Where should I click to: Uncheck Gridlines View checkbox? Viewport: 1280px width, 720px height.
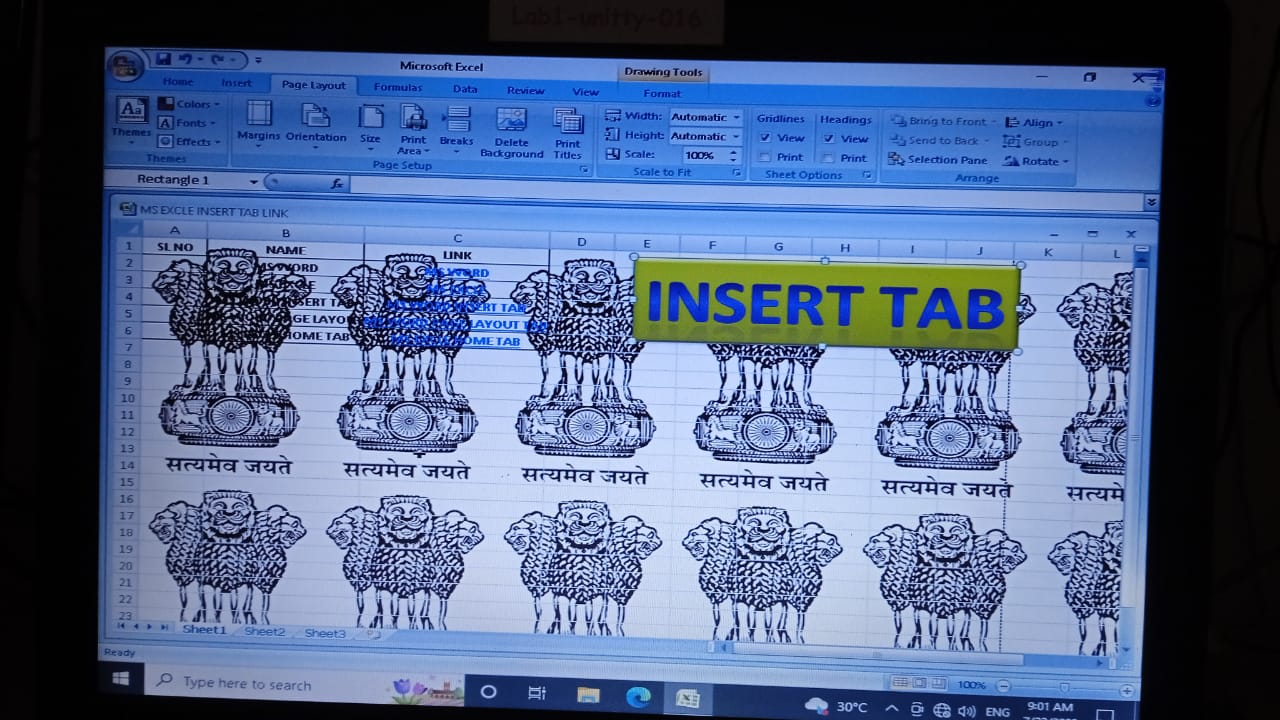(x=765, y=138)
